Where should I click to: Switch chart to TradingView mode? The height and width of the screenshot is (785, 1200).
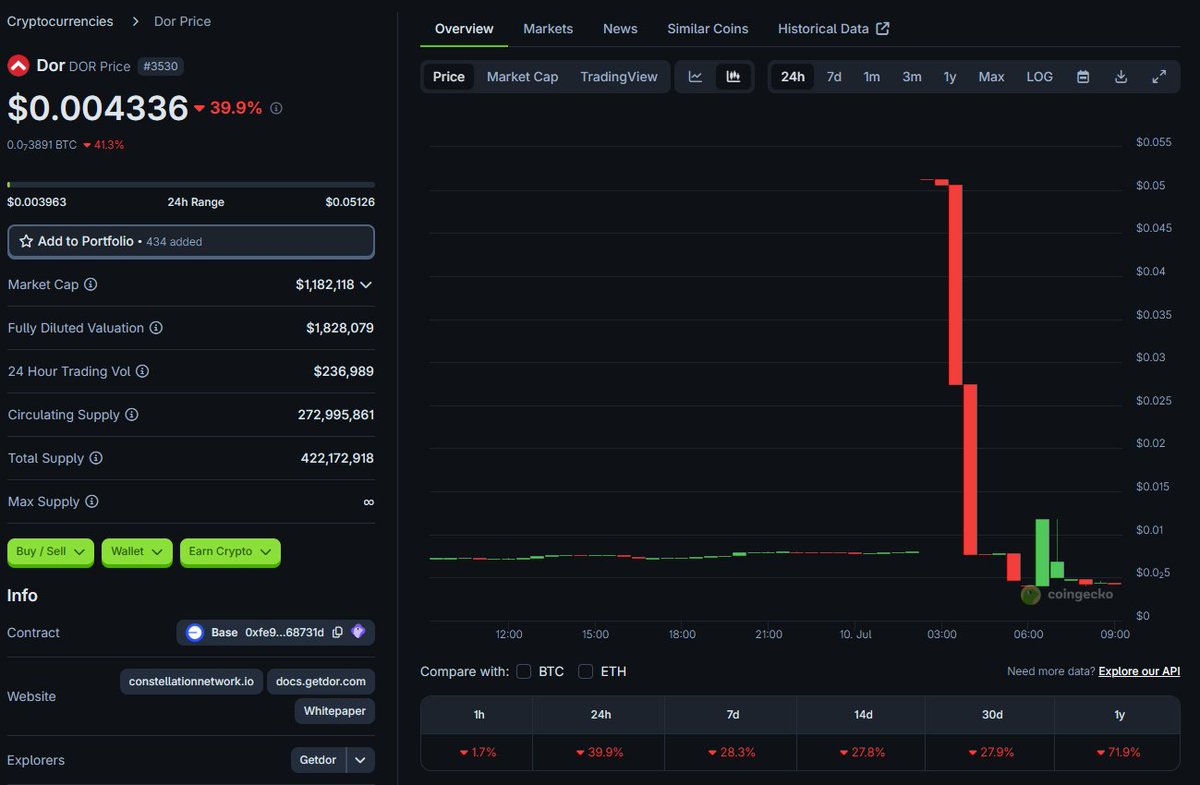[619, 77]
